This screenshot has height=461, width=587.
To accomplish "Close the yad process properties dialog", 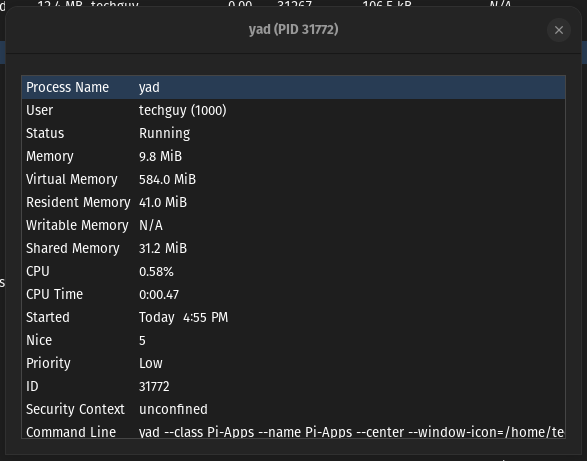I will (559, 30).
